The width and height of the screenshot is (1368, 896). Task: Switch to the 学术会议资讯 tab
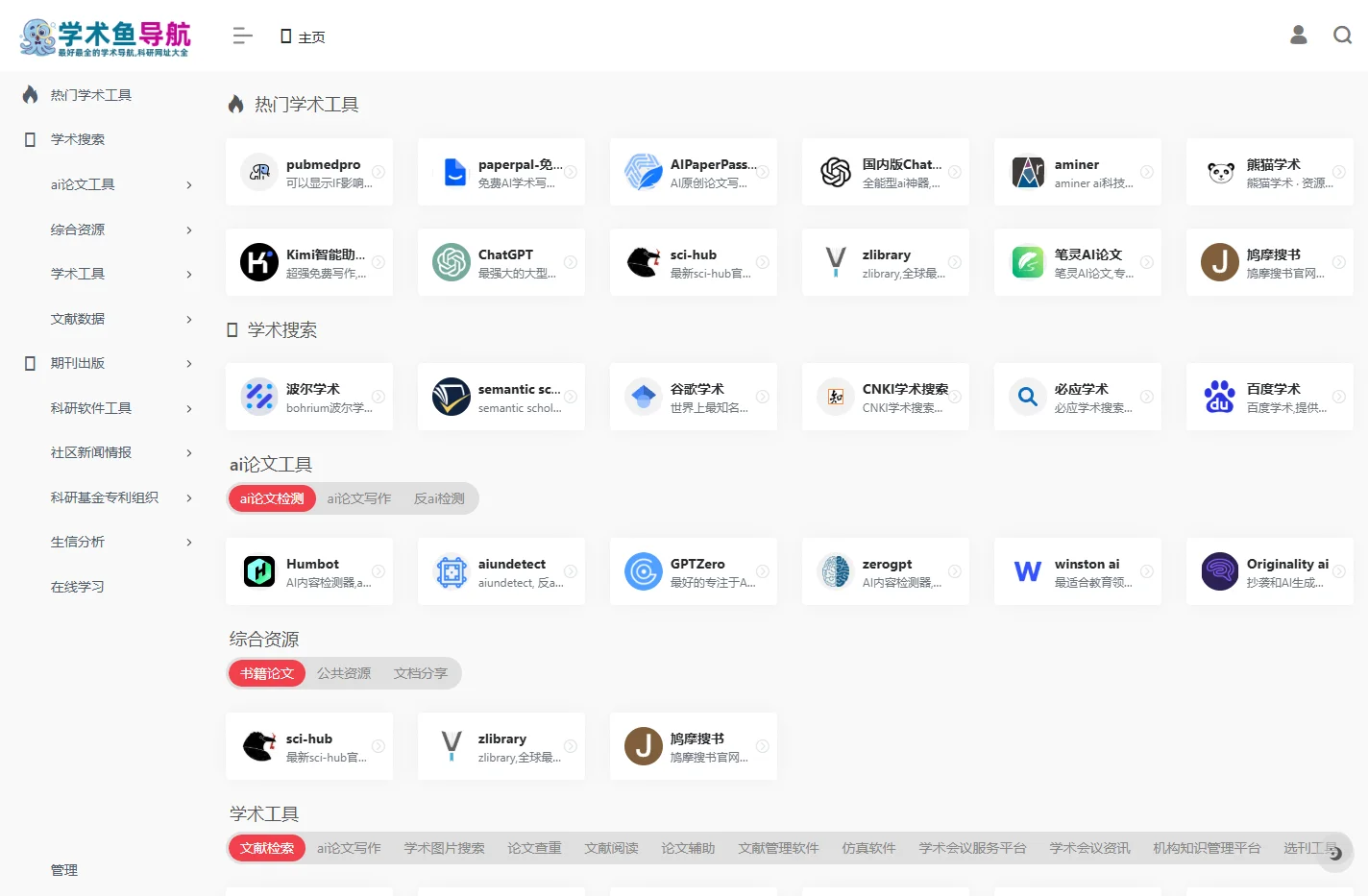pos(1089,848)
